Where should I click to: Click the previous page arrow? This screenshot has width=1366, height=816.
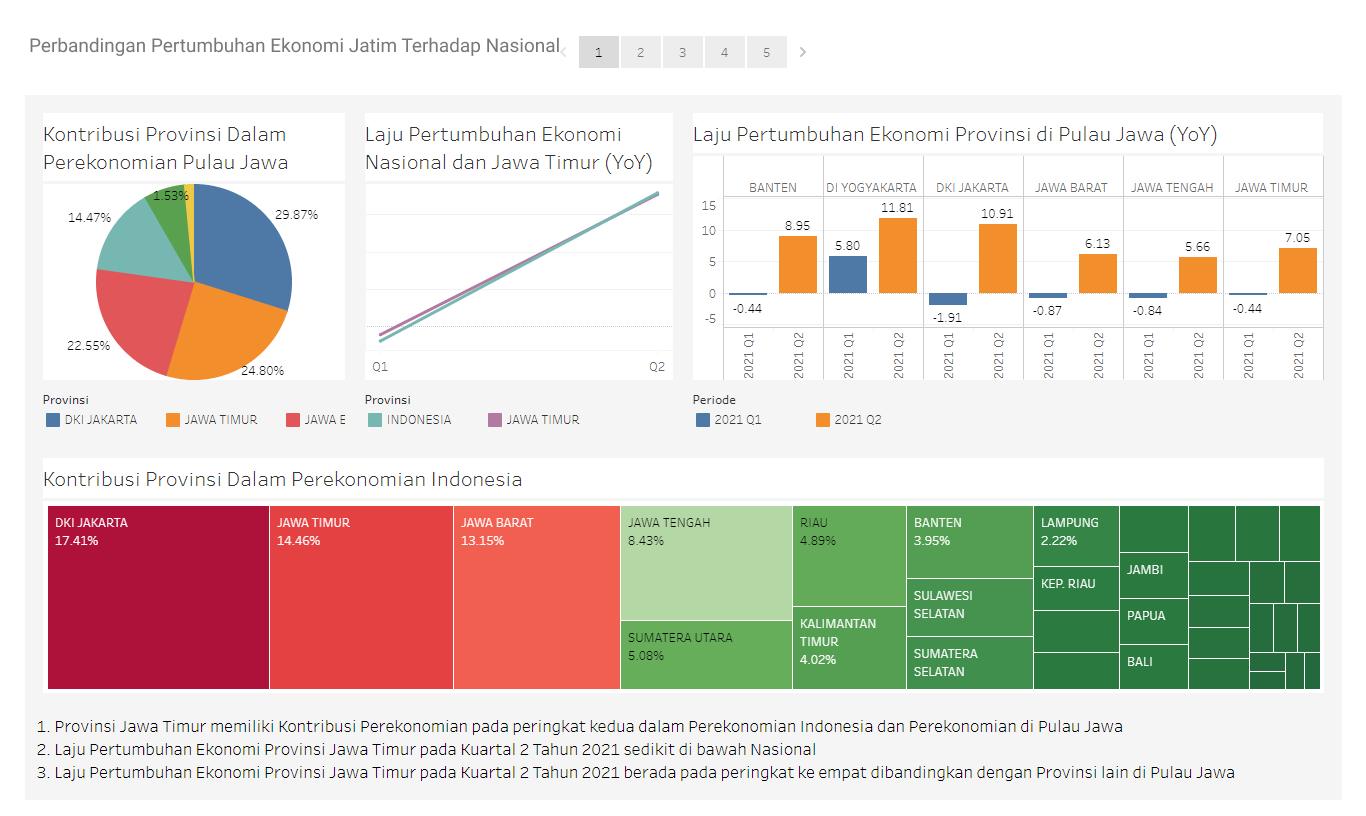tap(563, 52)
